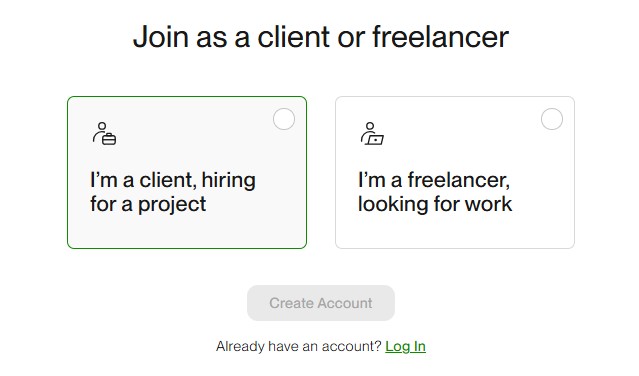Click the "I'm a client, hiring" text line
Image resolution: width=639 pixels, height=376 pixels.
click(173, 180)
